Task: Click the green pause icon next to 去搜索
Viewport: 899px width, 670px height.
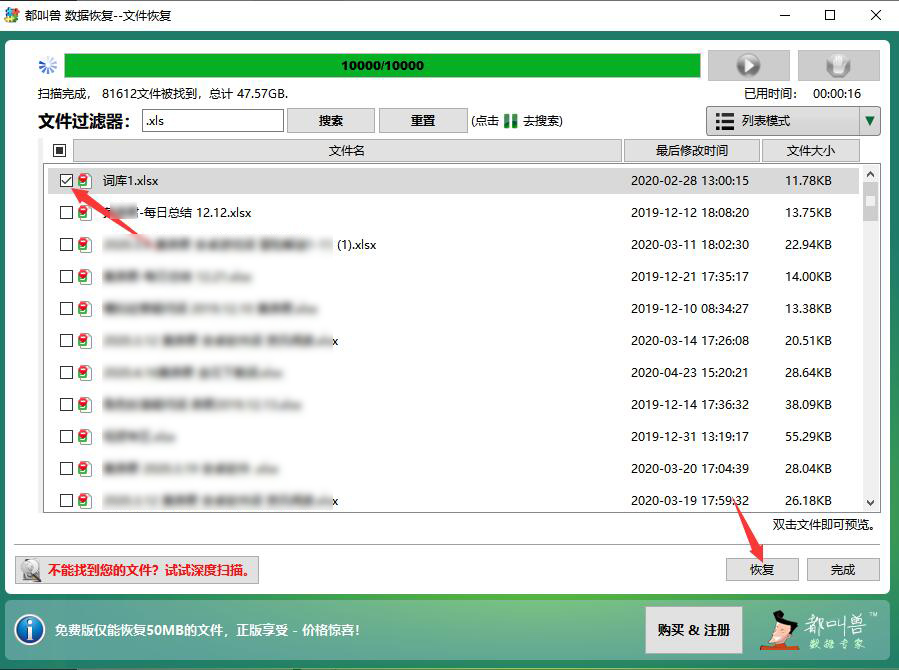Action: pos(510,121)
